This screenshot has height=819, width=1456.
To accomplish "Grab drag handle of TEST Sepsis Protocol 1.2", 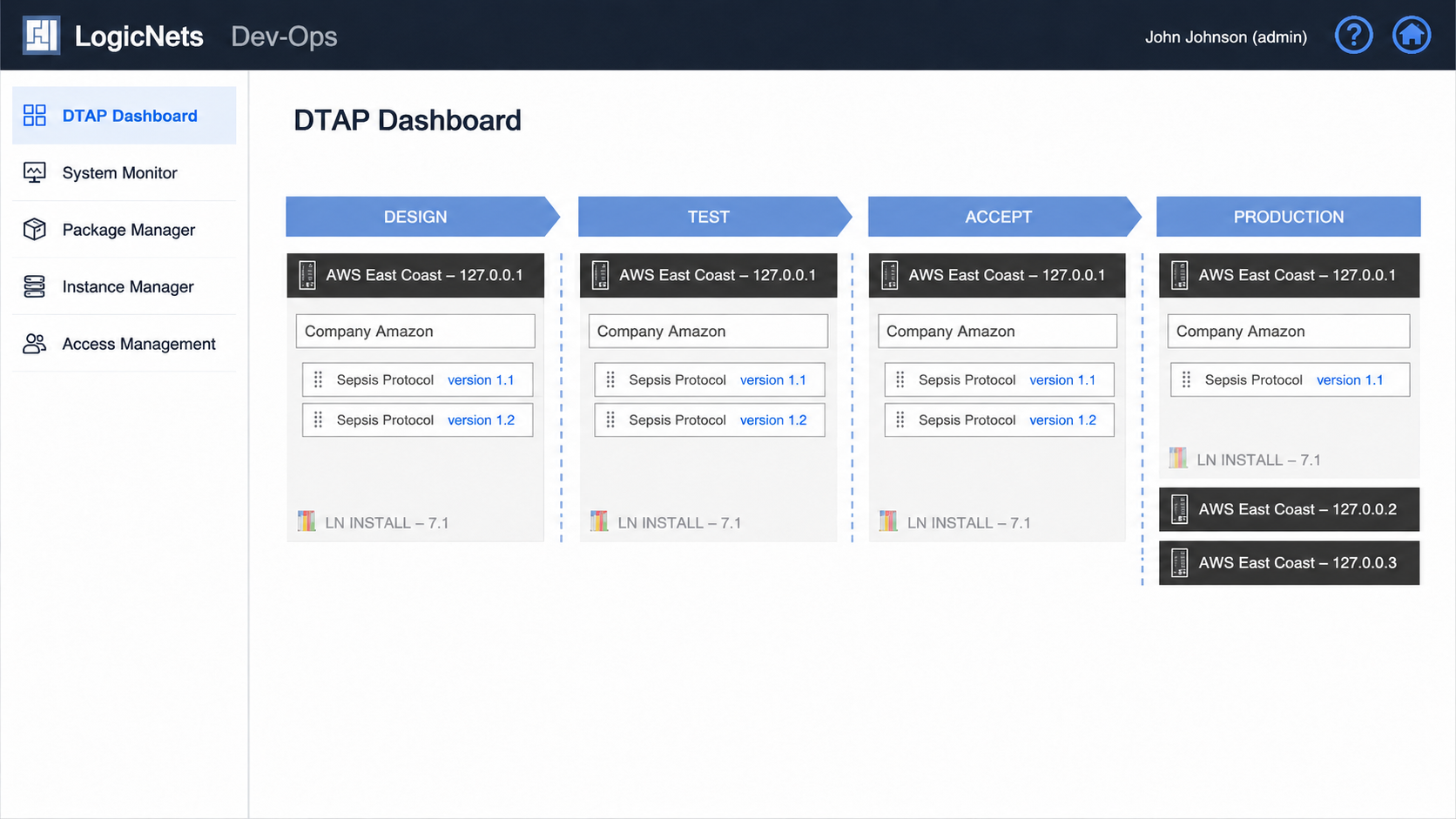I will pos(610,420).
